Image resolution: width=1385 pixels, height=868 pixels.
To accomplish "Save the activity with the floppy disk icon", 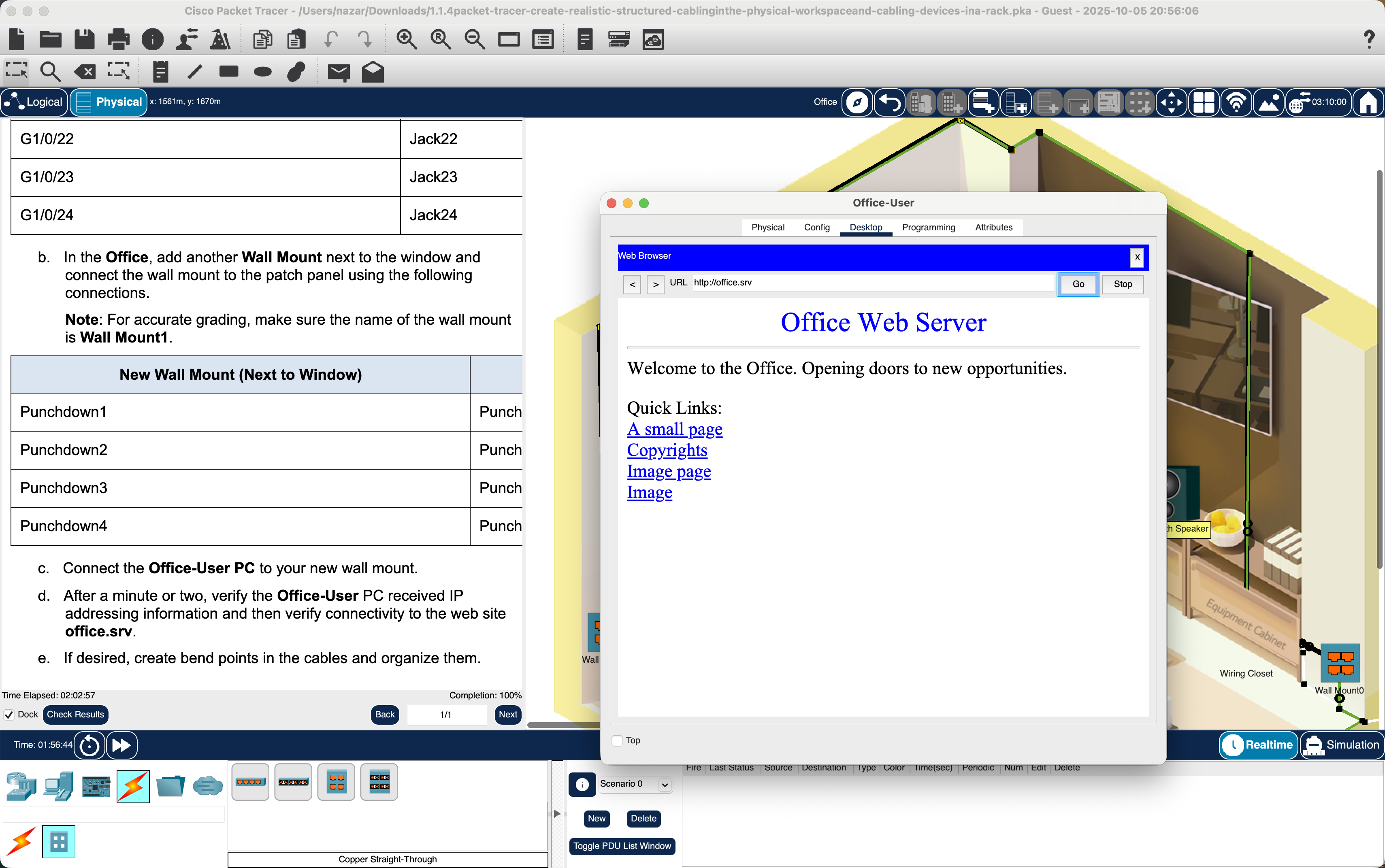I will (x=84, y=39).
